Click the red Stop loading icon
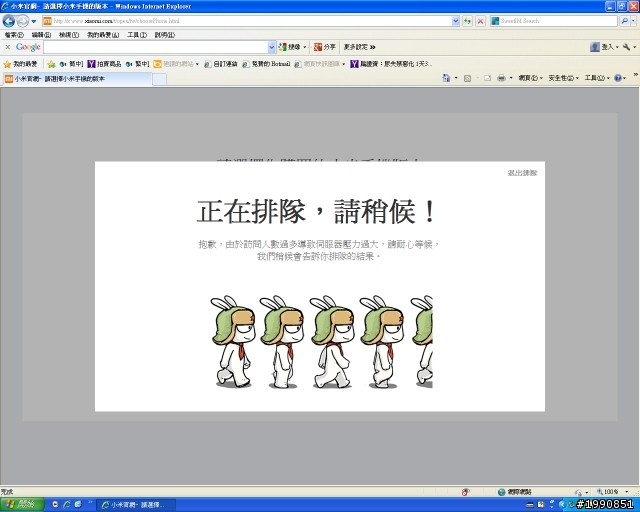 coord(480,21)
